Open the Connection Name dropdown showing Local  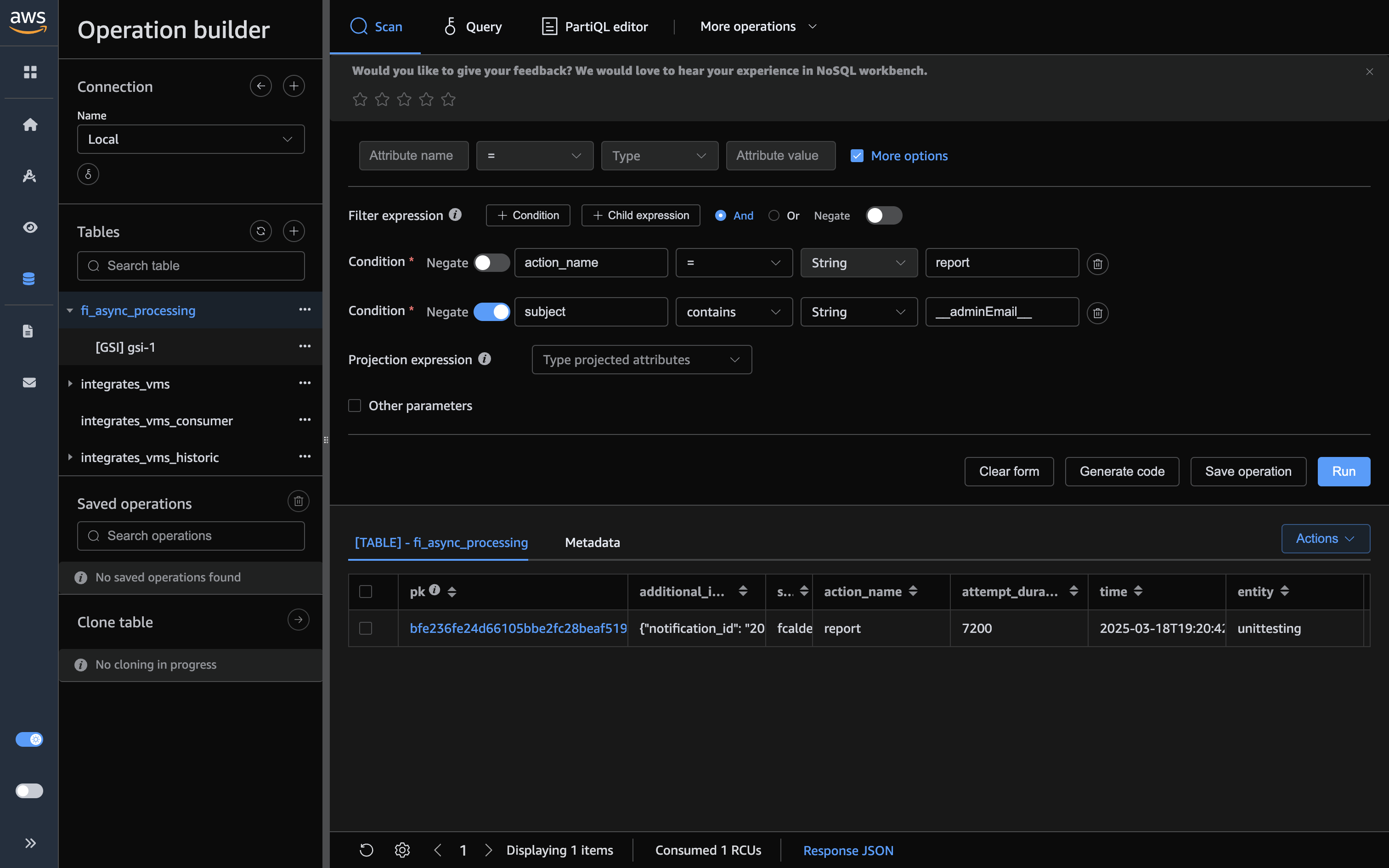click(x=191, y=139)
